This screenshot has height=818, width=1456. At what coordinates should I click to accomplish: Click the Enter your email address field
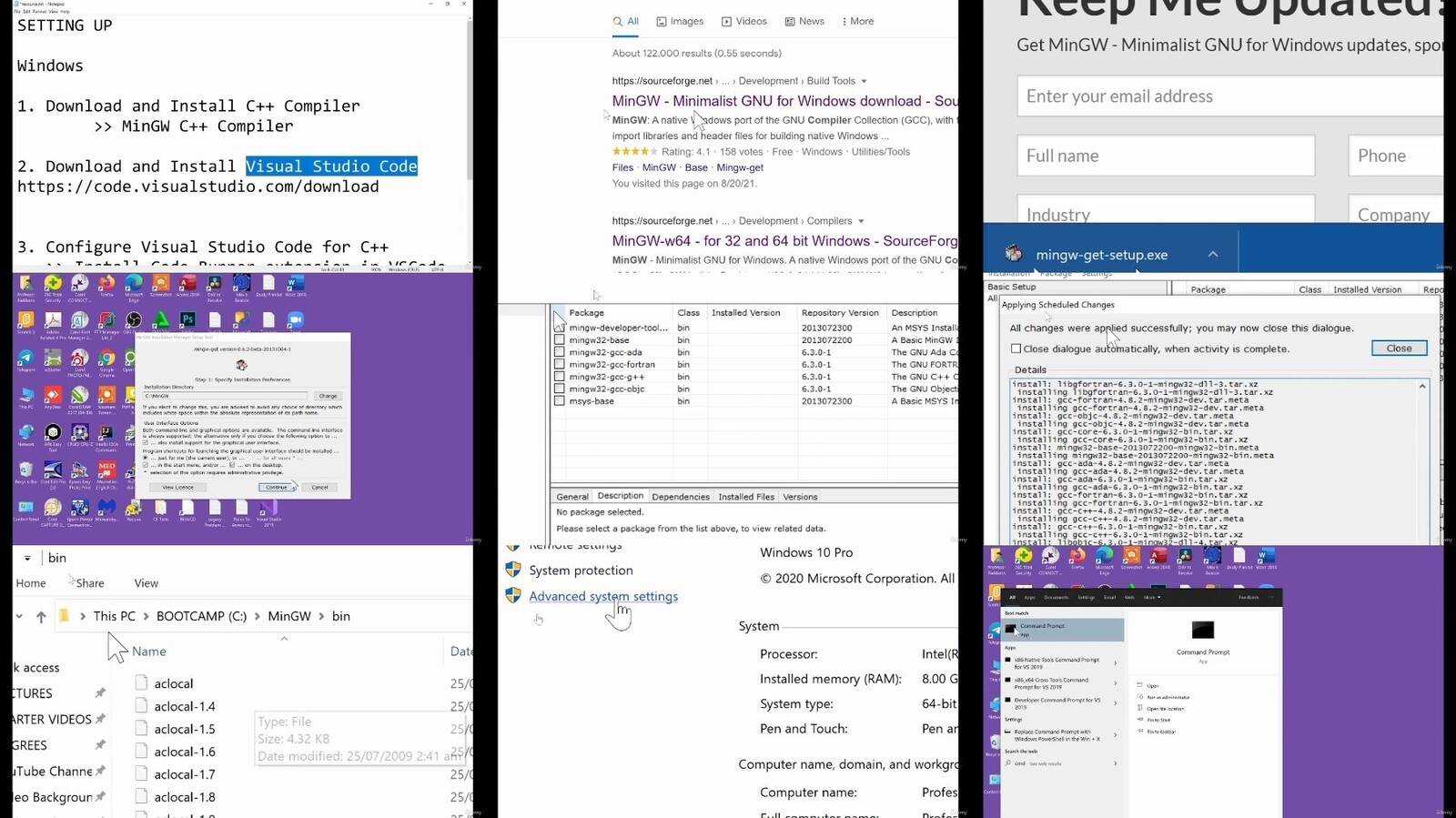[x=1230, y=96]
